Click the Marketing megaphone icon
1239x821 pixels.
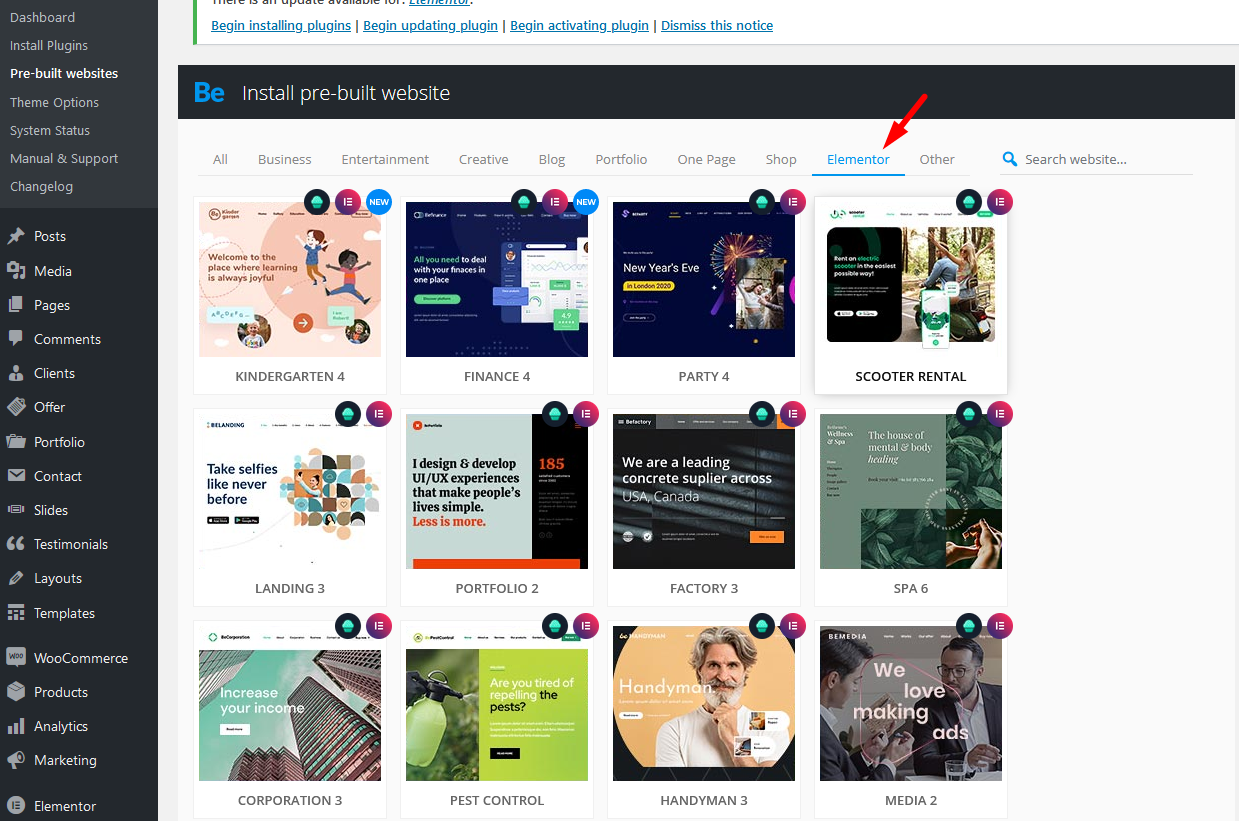point(16,761)
